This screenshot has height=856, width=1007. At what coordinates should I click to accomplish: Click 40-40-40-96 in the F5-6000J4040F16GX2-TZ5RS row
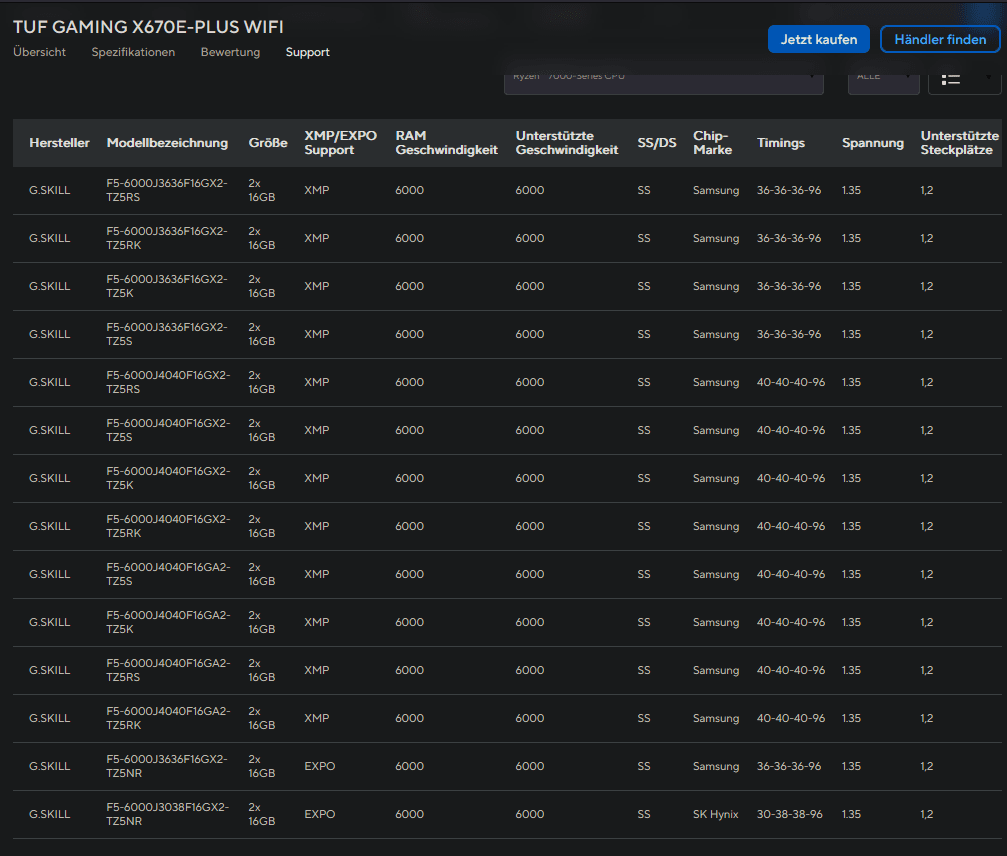pyautogui.click(x=791, y=382)
